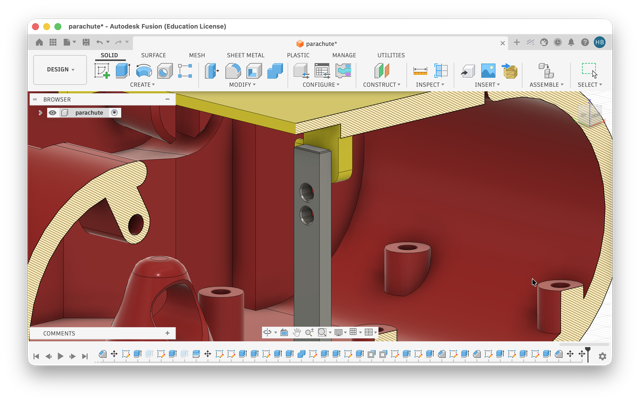Open the DESIGN workspace dropdown
This screenshot has width=640, height=402.
[60, 69]
